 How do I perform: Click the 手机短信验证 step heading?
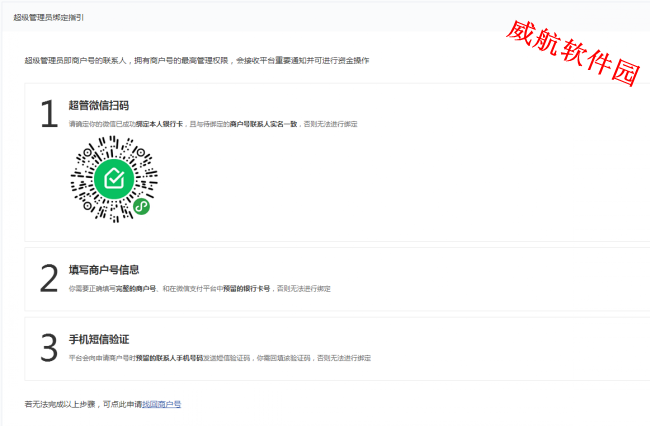pyautogui.click(x=99, y=339)
